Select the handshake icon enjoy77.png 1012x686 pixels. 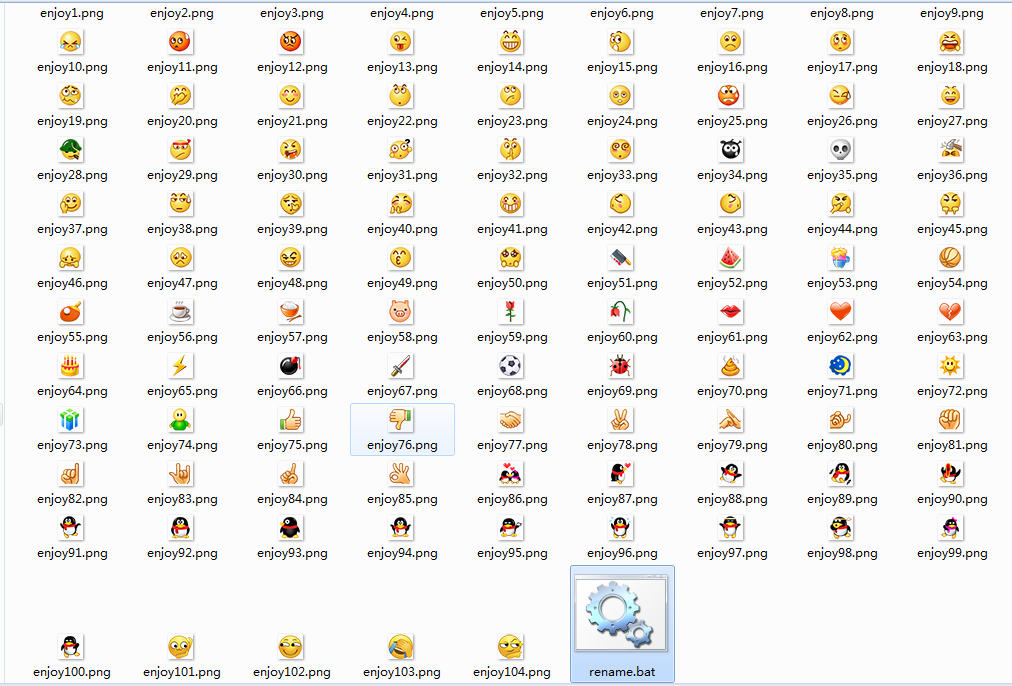point(511,420)
